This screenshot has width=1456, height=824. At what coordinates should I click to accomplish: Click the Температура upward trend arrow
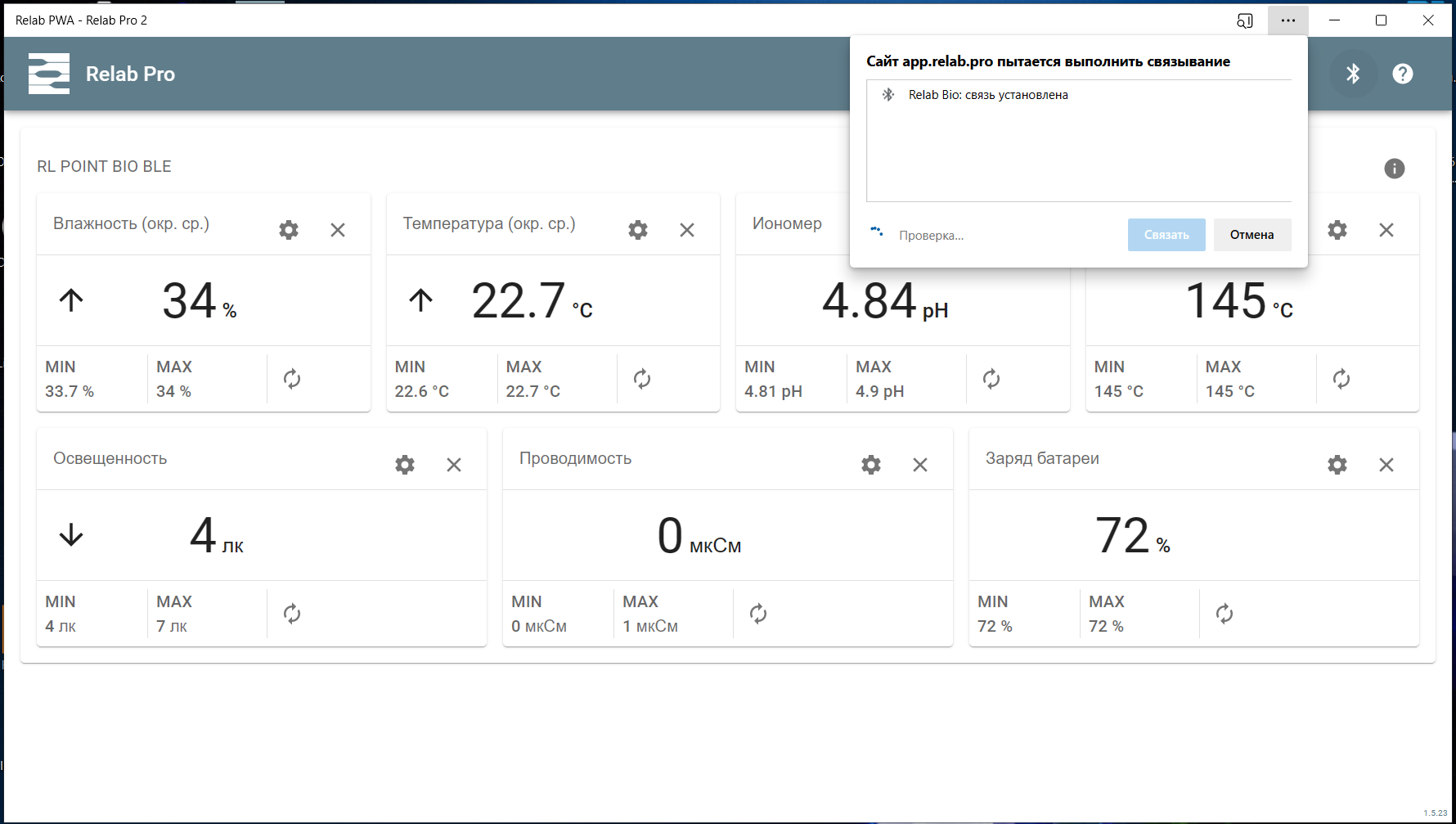pos(421,300)
